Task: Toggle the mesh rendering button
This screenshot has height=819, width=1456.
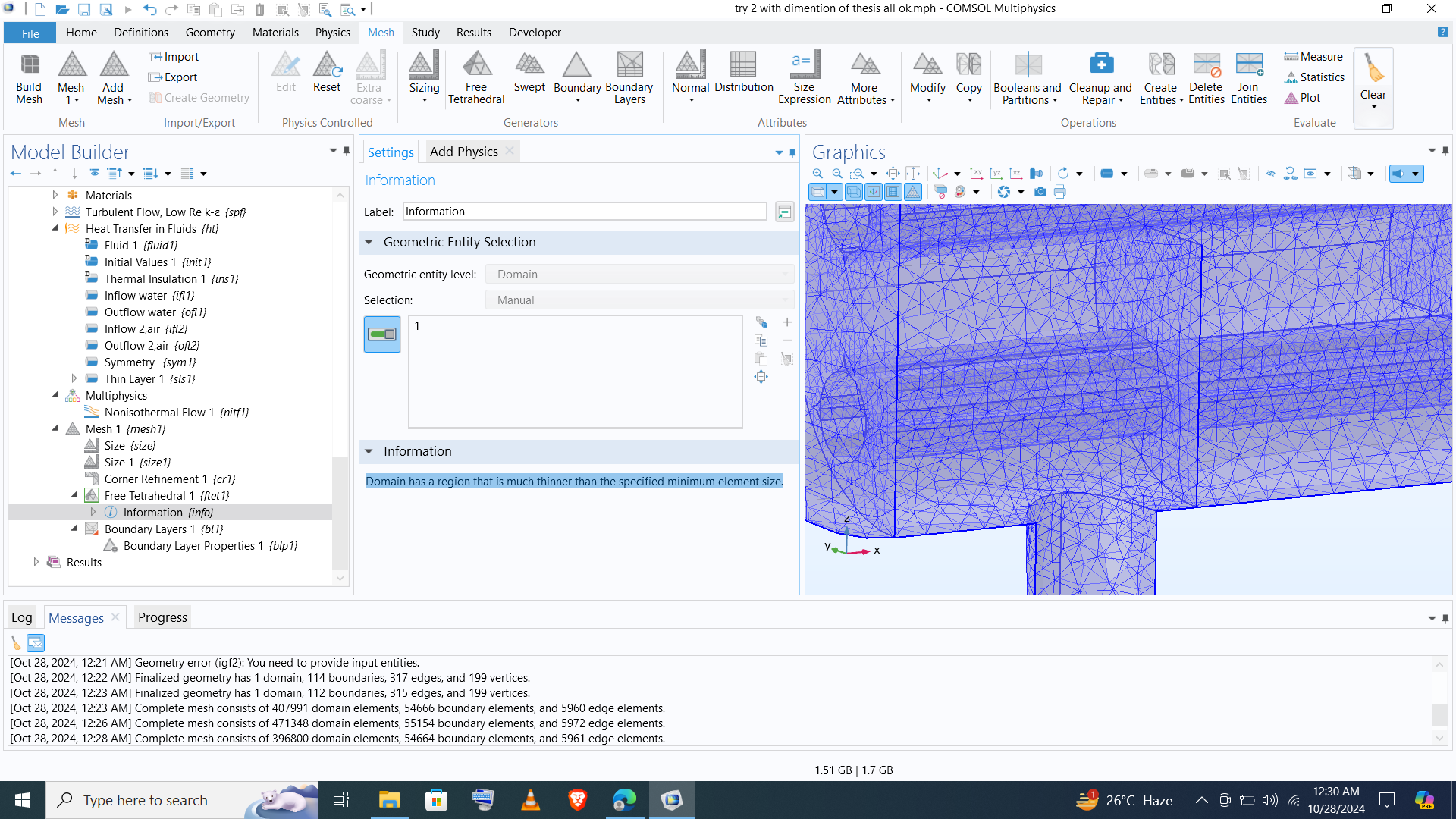Action: [913, 192]
